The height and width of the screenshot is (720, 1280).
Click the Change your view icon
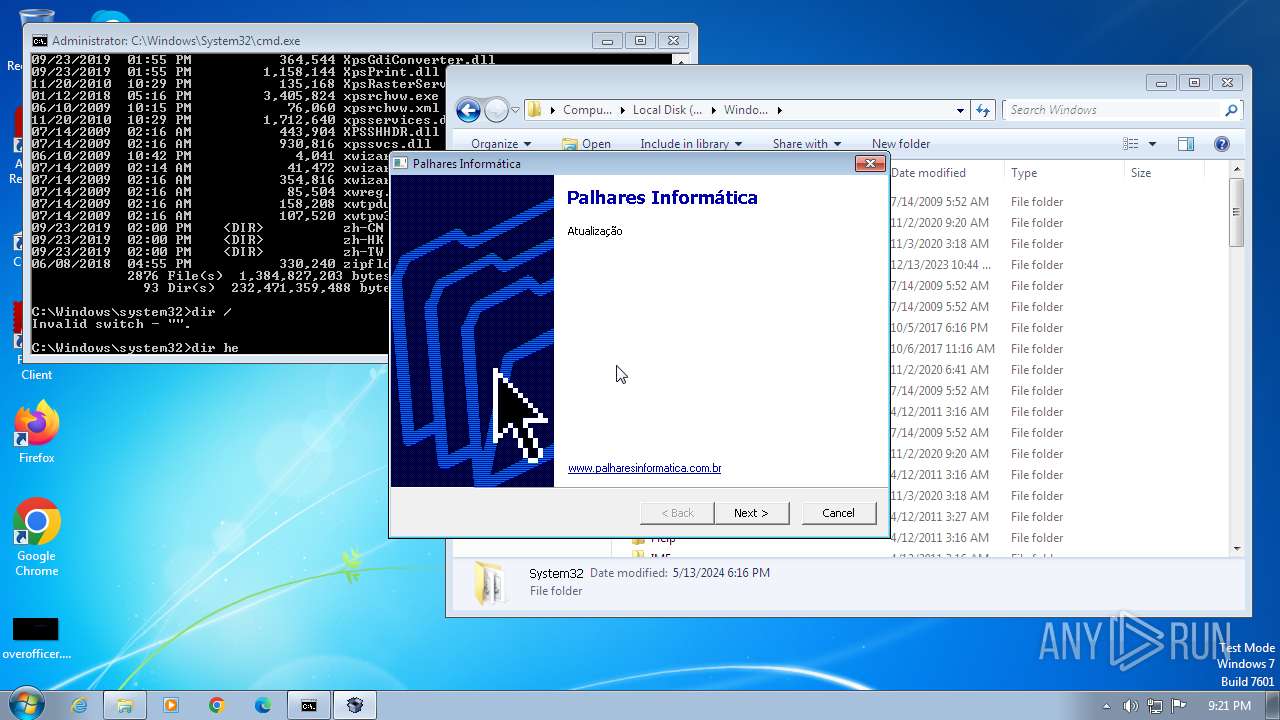(1131, 144)
